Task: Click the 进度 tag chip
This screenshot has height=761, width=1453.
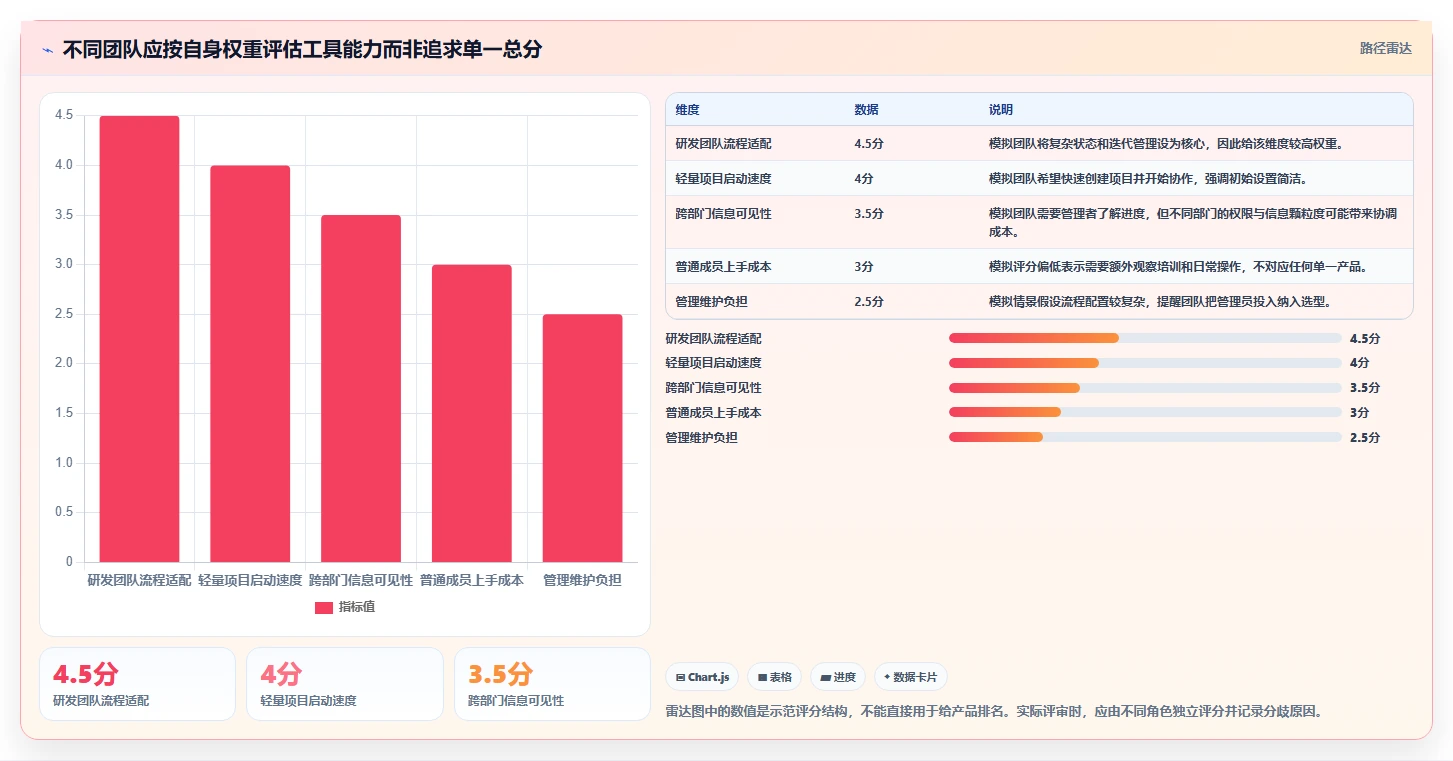Action: pyautogui.click(x=838, y=677)
